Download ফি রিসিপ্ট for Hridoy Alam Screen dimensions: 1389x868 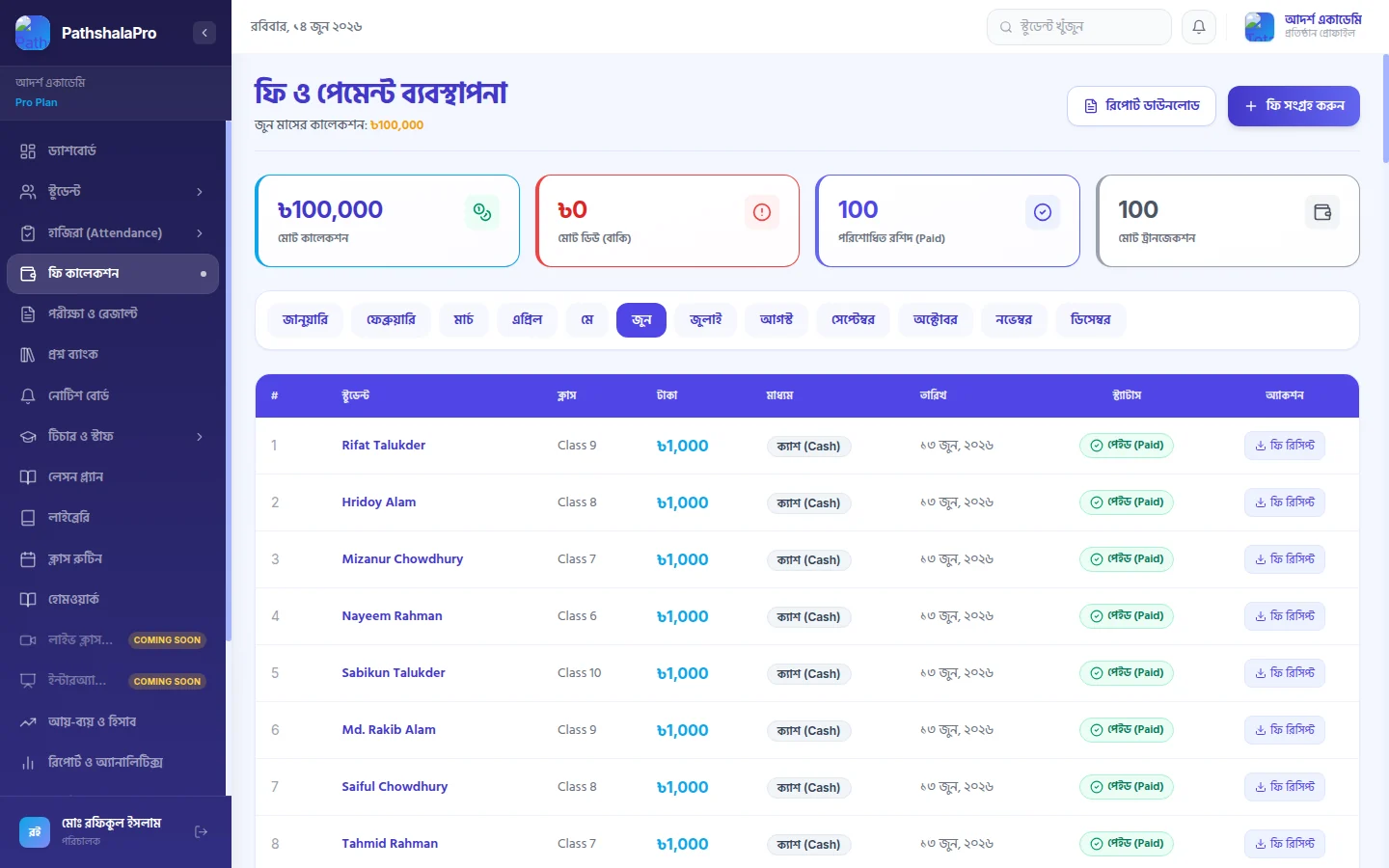(1285, 502)
